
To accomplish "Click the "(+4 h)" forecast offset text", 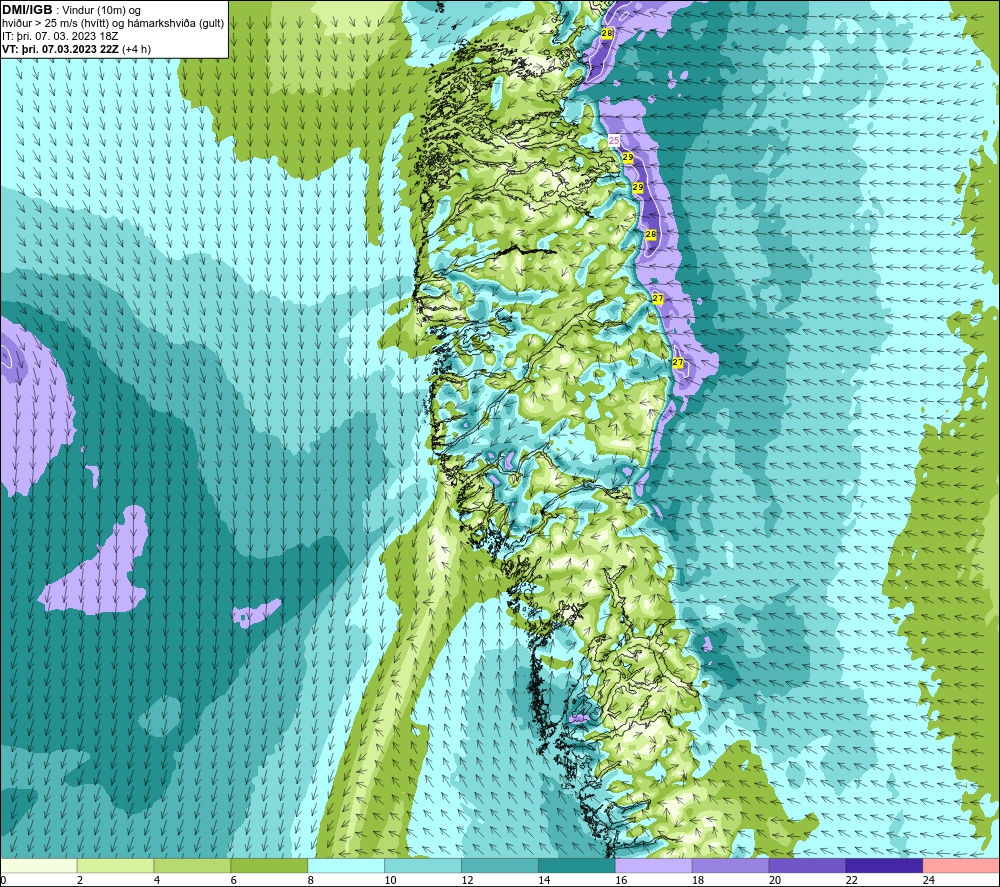I will (x=136, y=49).
